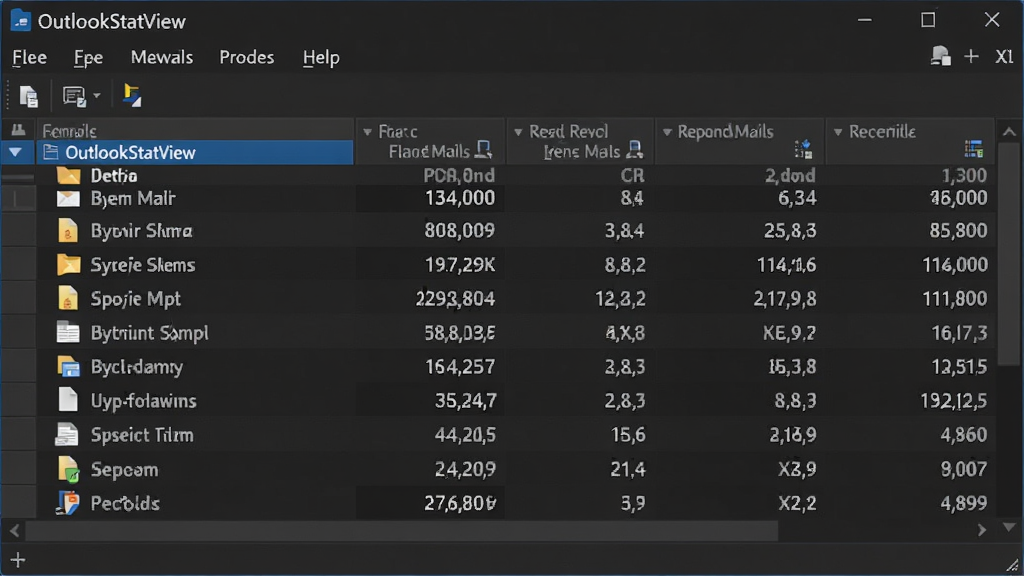Click the copy documents toolbar icon
The width and height of the screenshot is (1024, 576).
click(x=28, y=96)
